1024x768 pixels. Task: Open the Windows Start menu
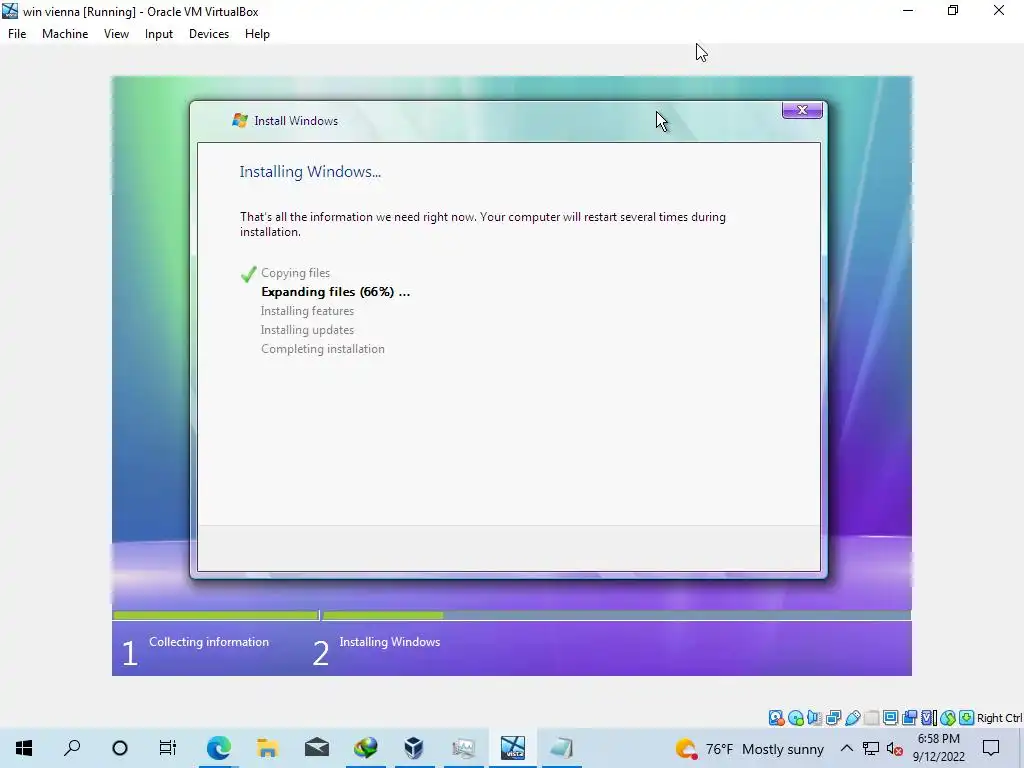point(24,748)
